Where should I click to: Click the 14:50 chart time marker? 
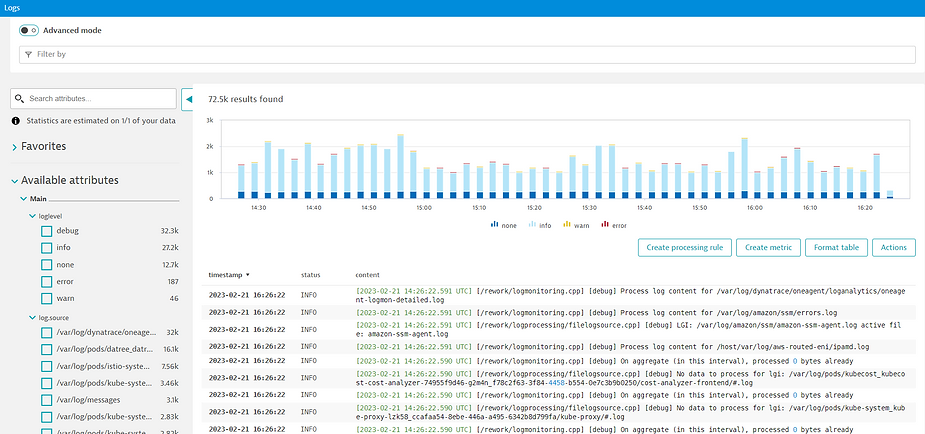coord(369,208)
